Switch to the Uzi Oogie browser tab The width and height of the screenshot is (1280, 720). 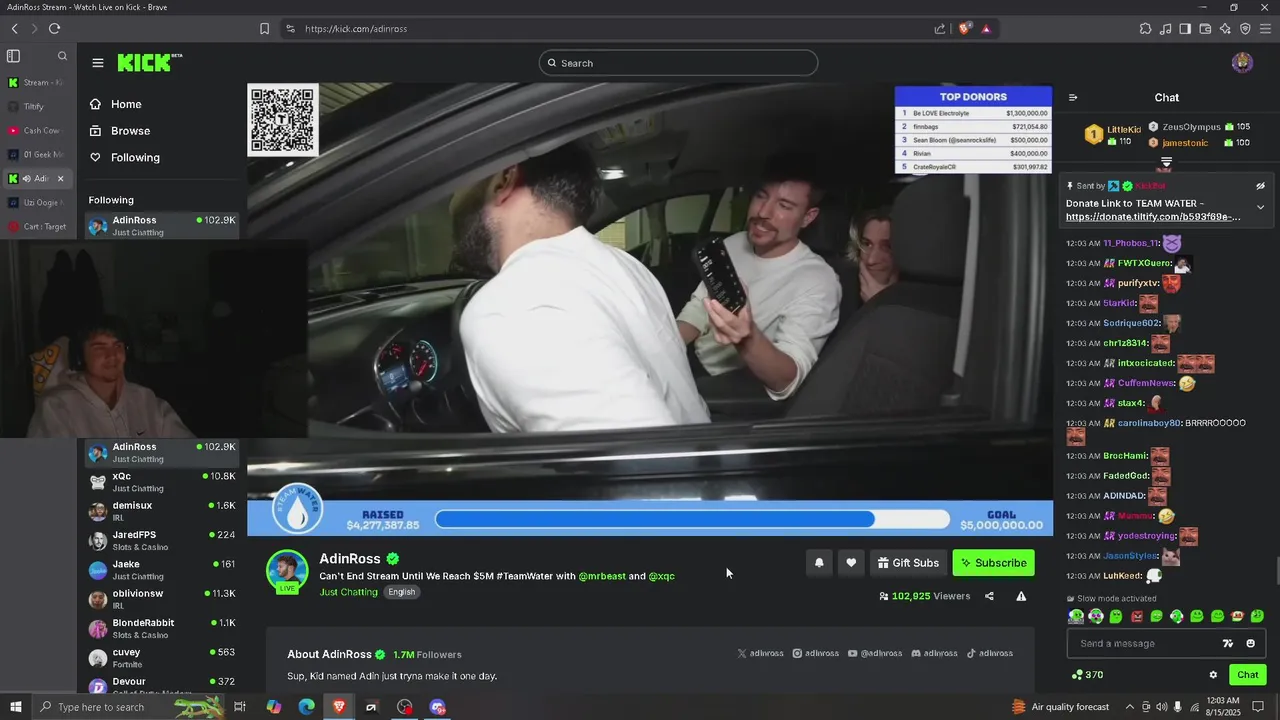click(x=36, y=202)
